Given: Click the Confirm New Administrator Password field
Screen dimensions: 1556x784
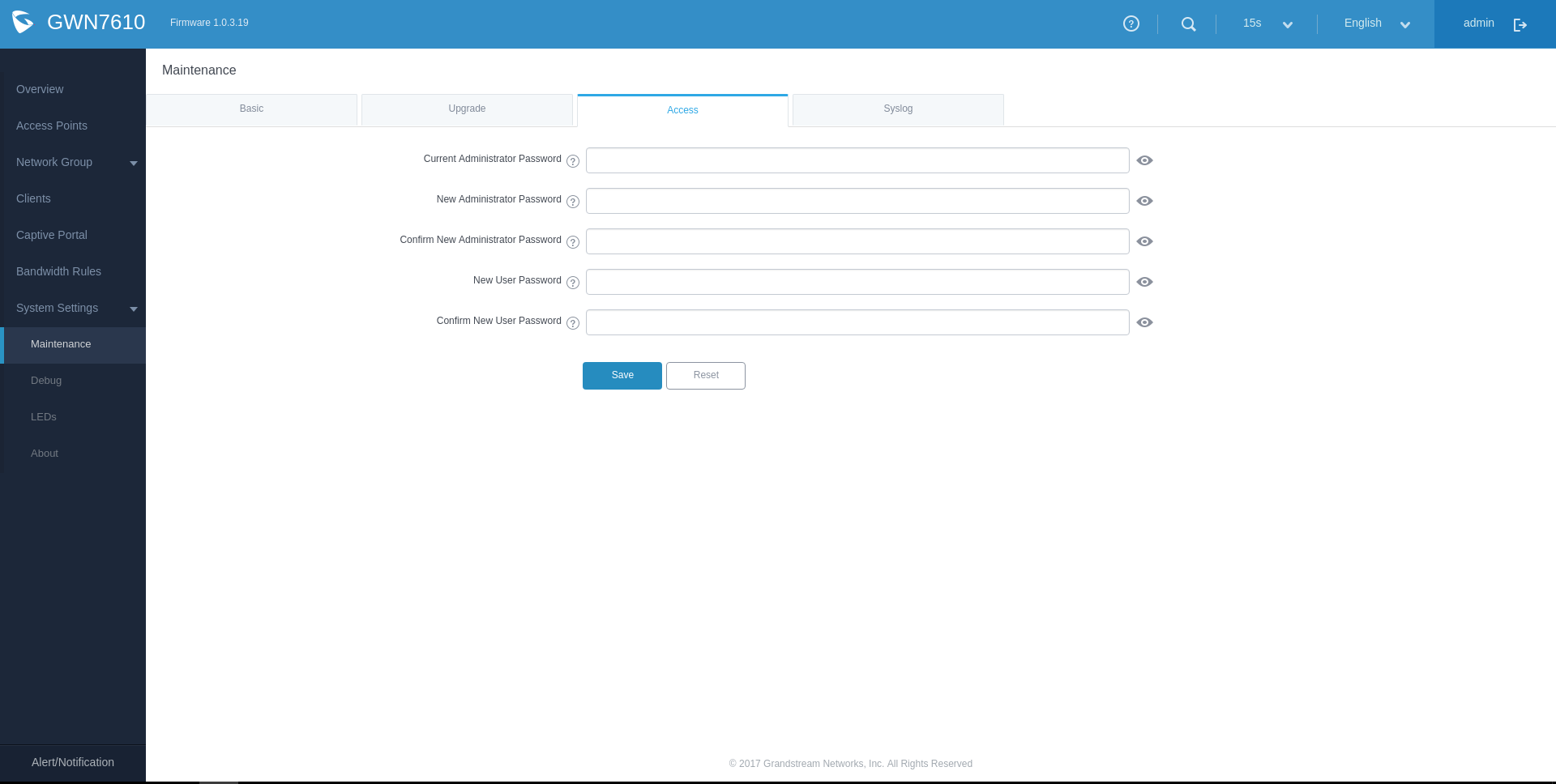Looking at the screenshot, I should coord(857,241).
